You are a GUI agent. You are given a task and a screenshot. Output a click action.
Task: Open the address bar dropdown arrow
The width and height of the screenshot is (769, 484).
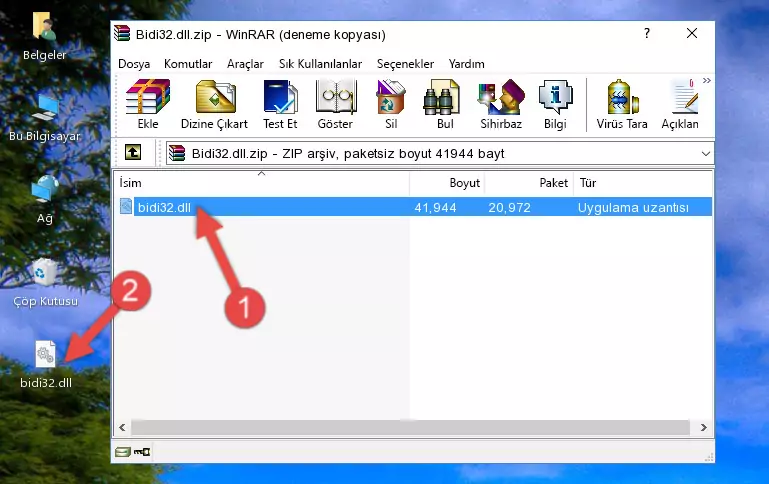click(x=706, y=153)
